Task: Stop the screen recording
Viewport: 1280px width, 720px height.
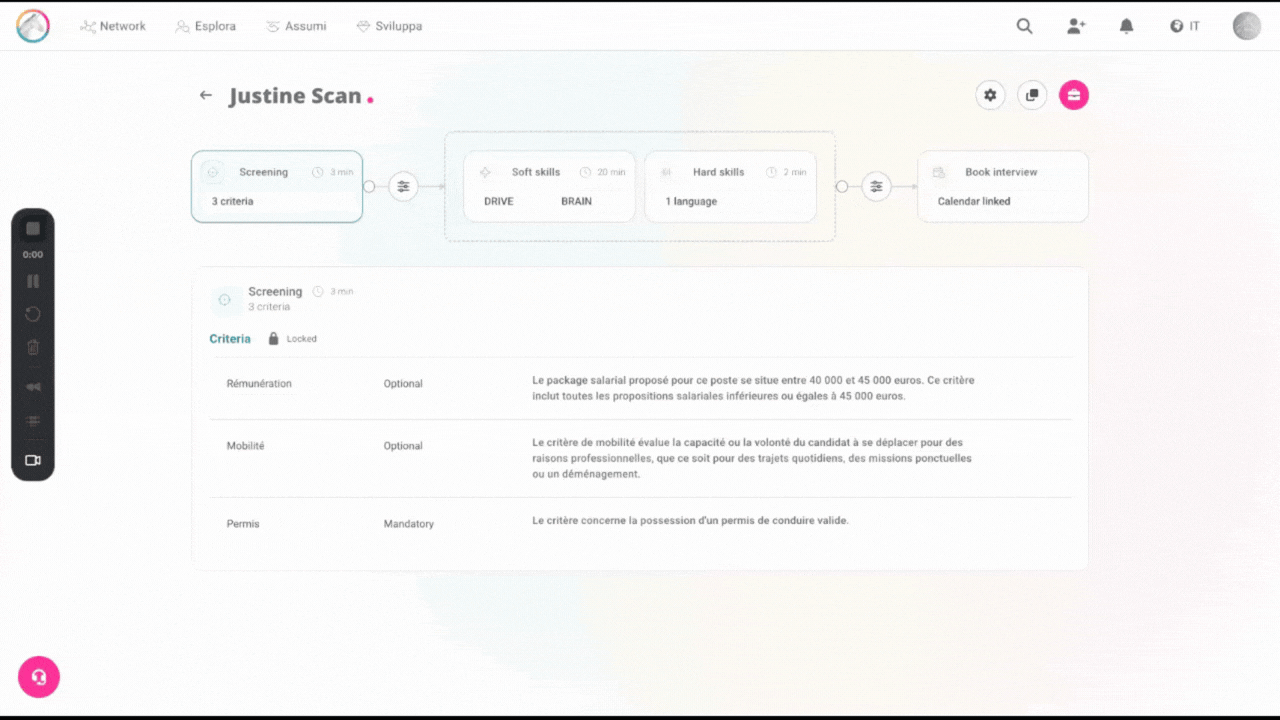Action: click(x=33, y=229)
